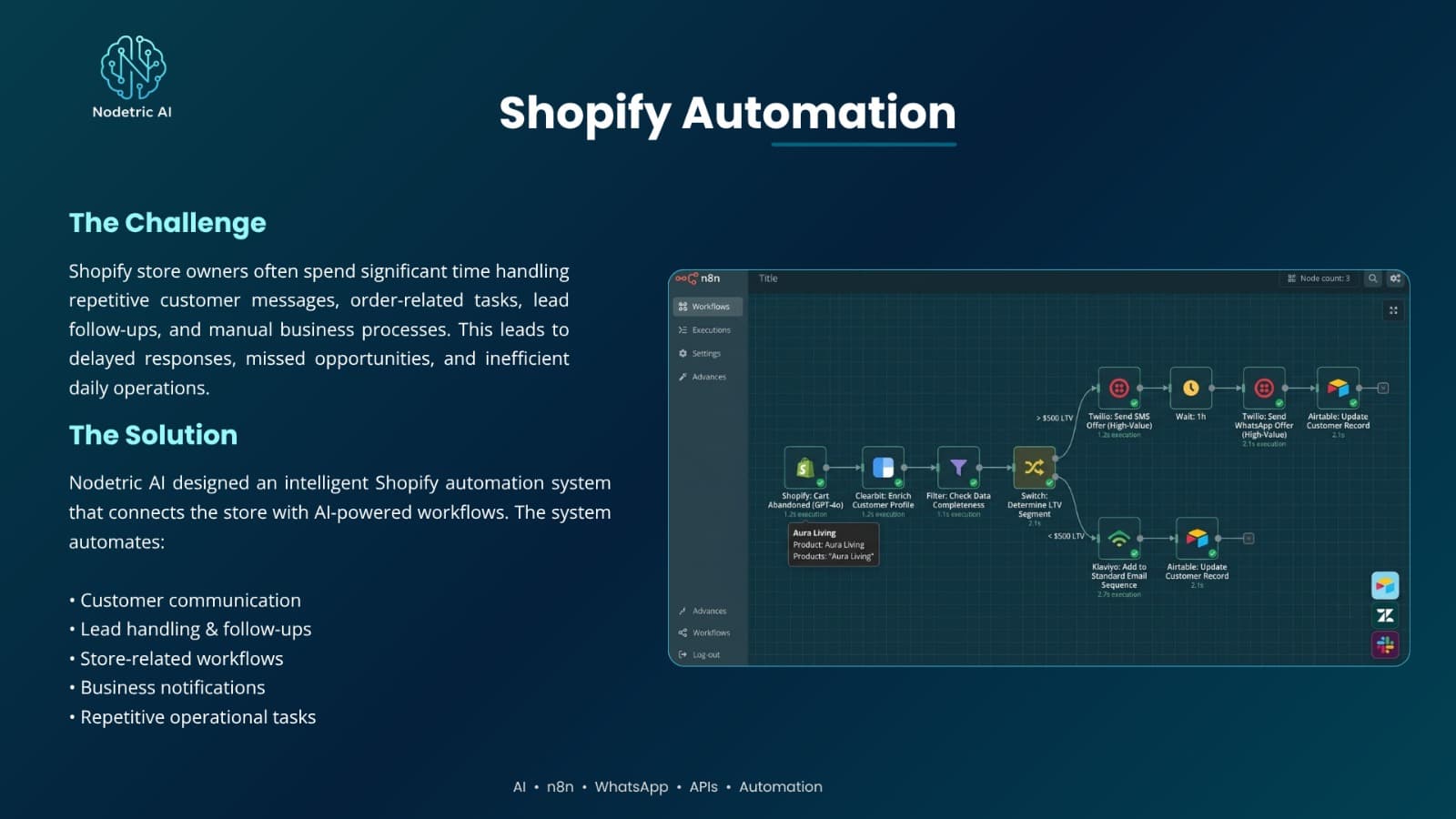Click "2.1s execution" under the WhatsApp node
The height and width of the screenshot is (819, 1456).
tap(1264, 444)
